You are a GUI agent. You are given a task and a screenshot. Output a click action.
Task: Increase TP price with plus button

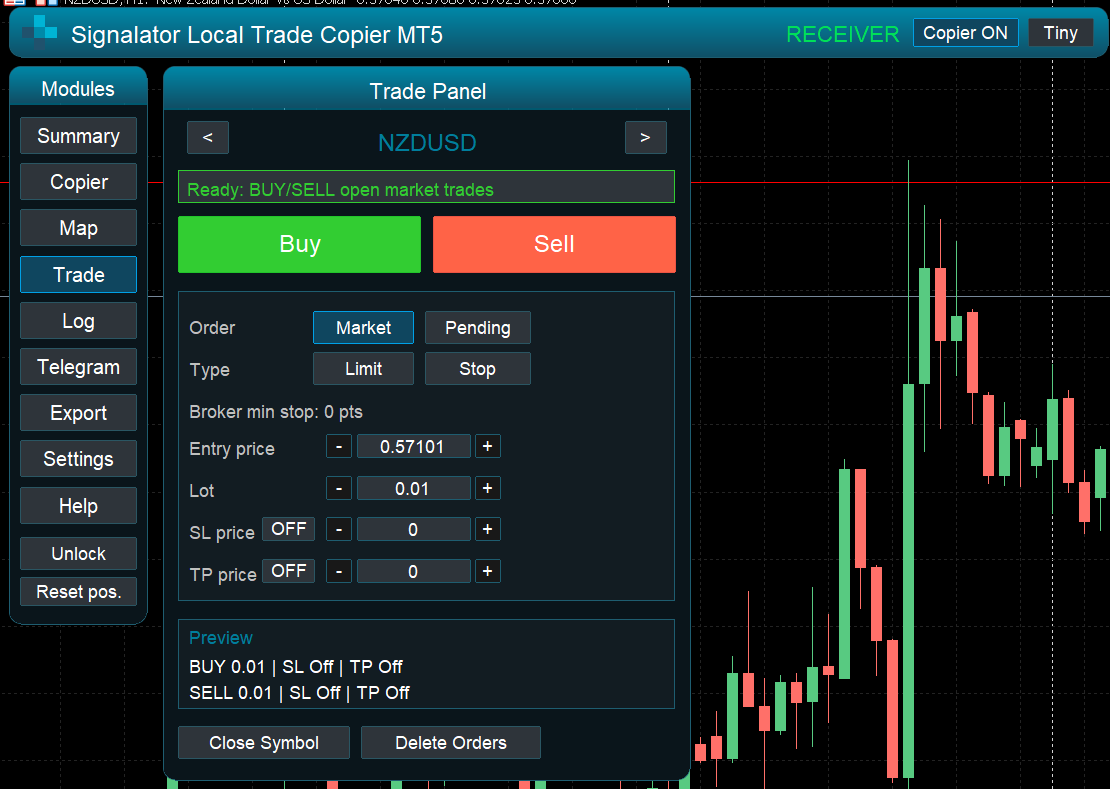point(488,571)
